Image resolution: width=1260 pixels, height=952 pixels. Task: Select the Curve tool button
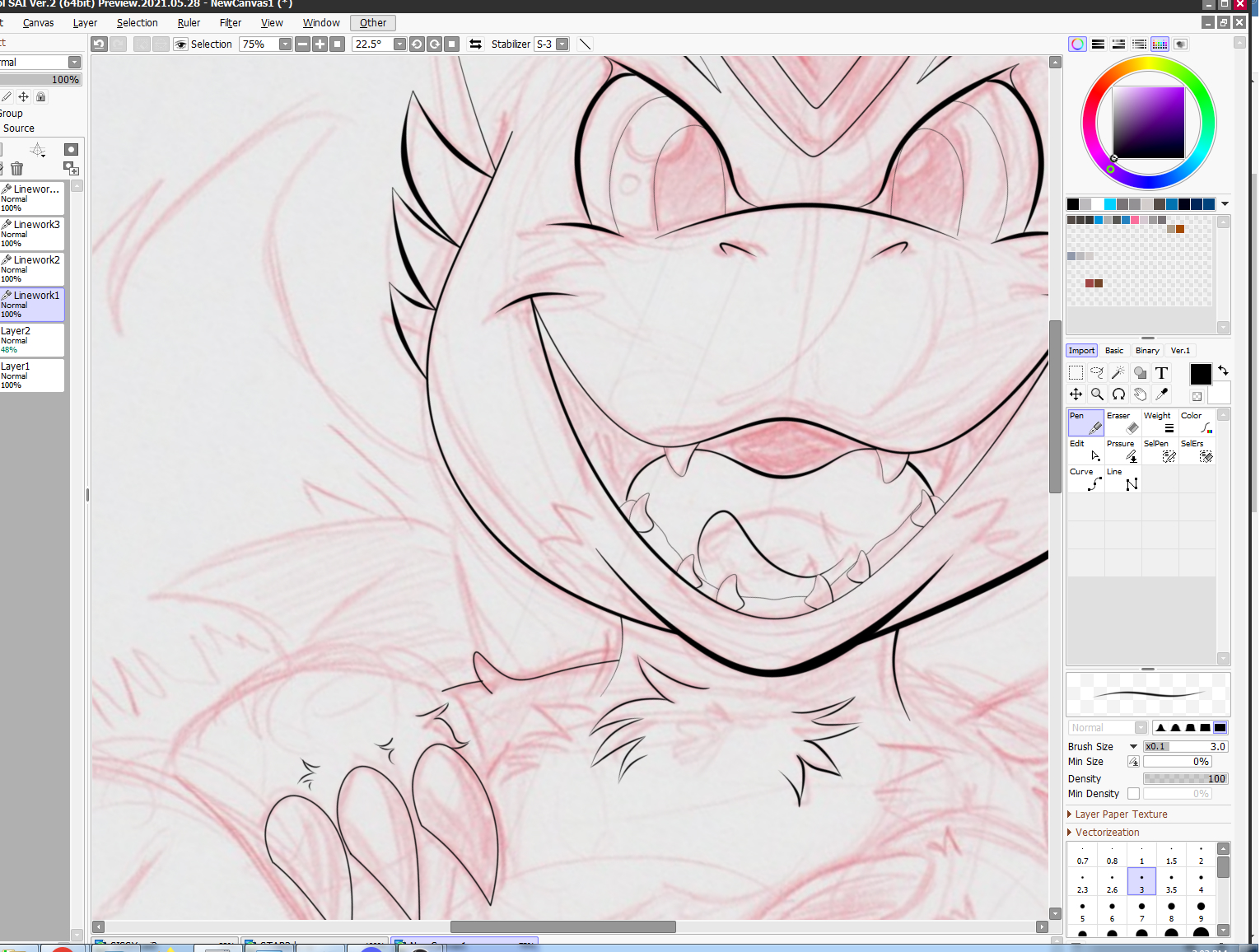[1085, 478]
